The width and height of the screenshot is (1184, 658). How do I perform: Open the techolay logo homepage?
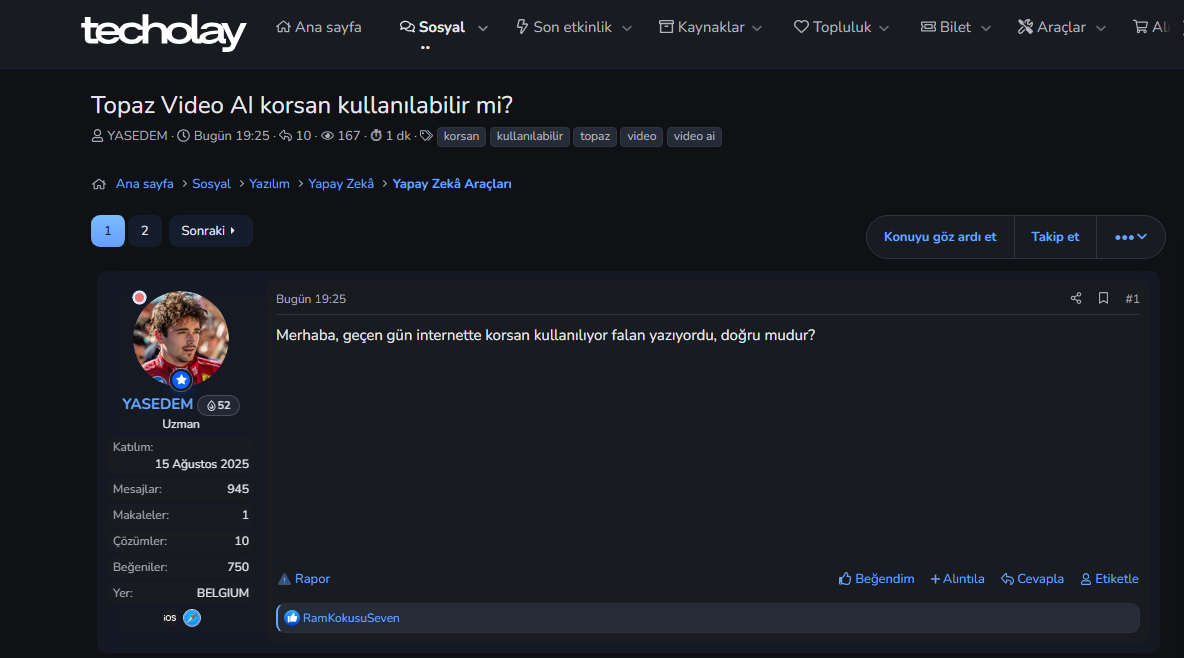(163, 32)
